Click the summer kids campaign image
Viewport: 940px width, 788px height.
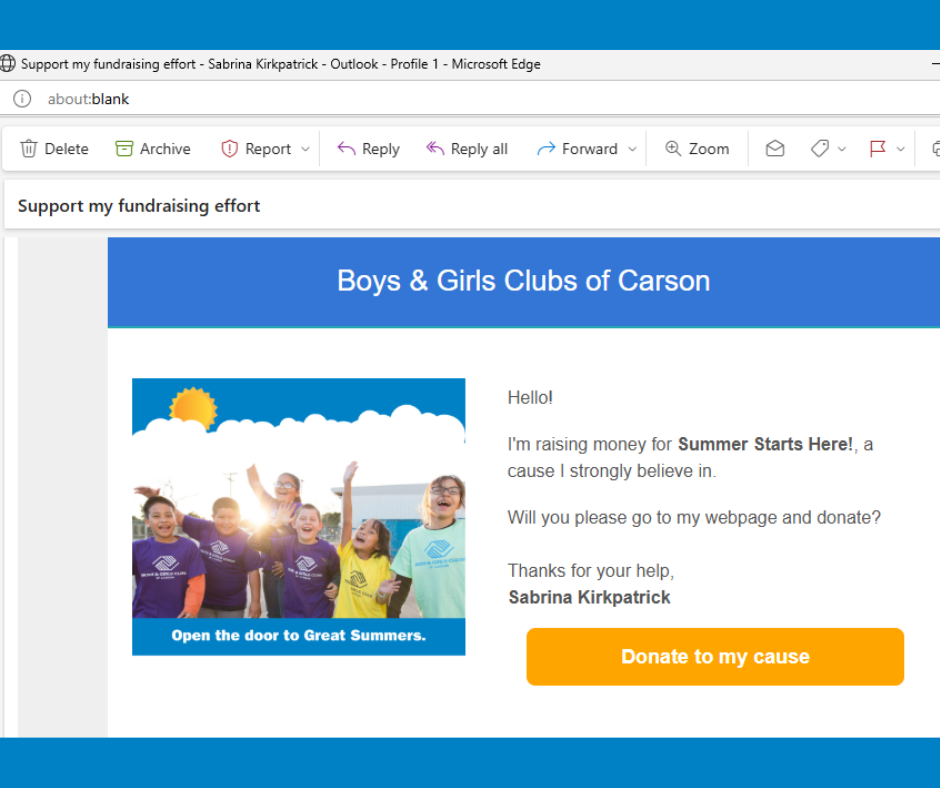(299, 516)
